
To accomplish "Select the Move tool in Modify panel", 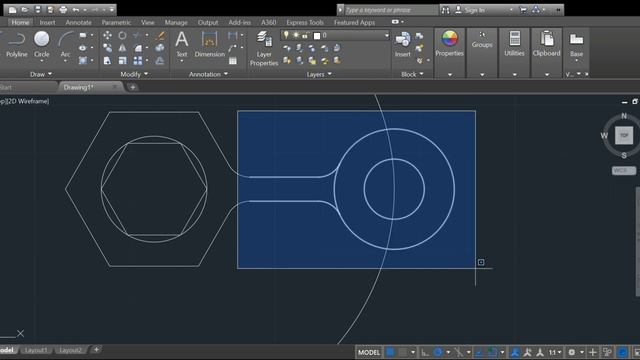I will [x=107, y=36].
